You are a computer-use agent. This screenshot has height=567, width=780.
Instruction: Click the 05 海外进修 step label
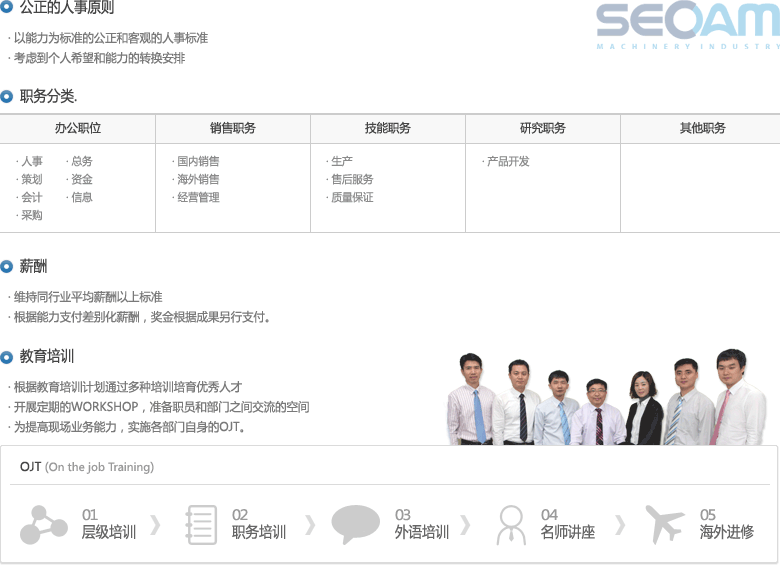tap(727, 525)
